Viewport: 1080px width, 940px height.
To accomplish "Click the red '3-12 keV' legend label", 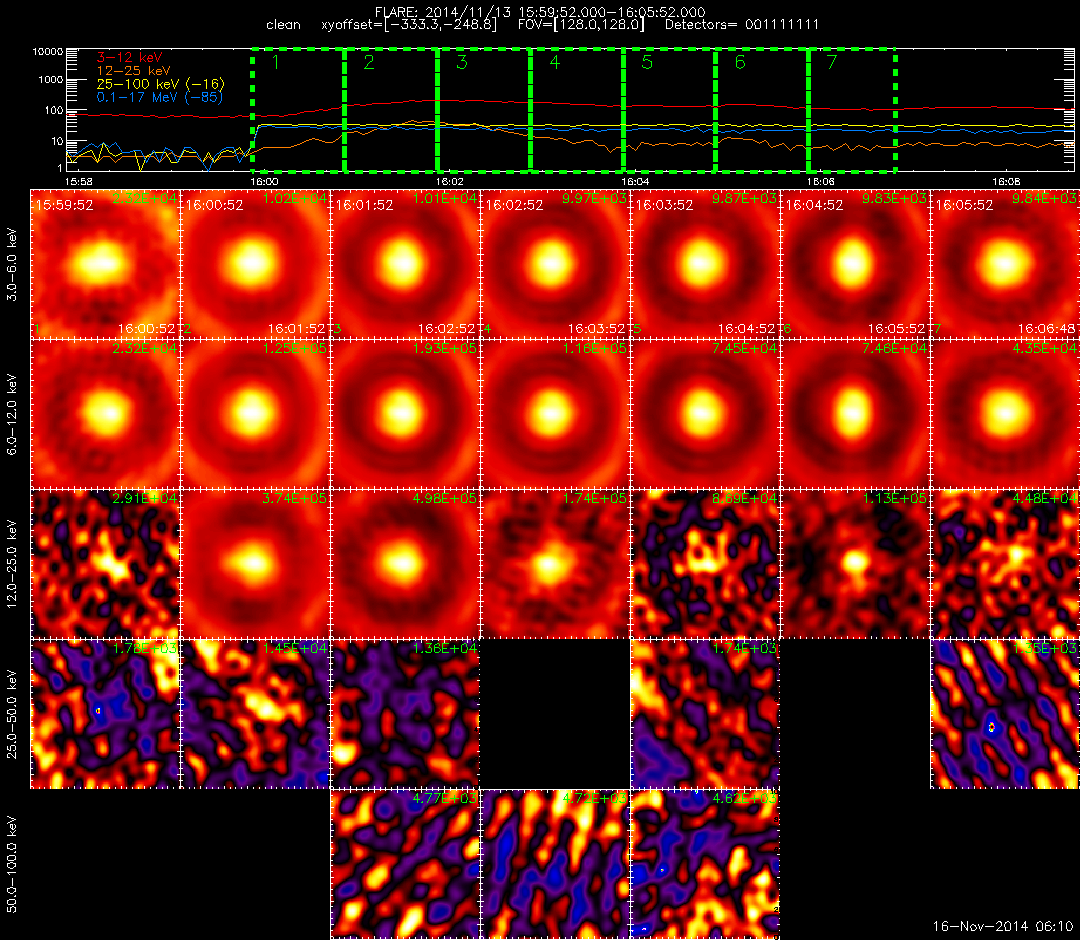I will (129, 57).
